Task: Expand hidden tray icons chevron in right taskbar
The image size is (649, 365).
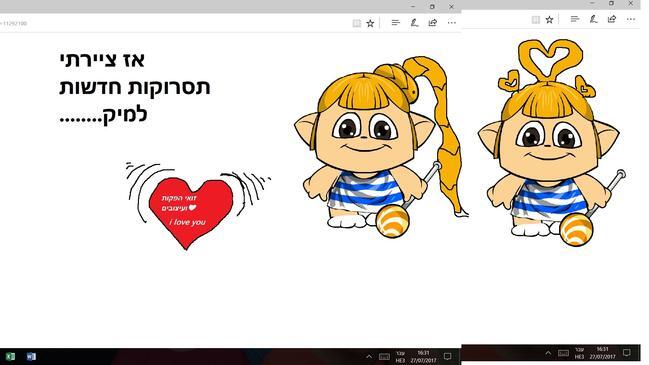Action: tap(548, 353)
